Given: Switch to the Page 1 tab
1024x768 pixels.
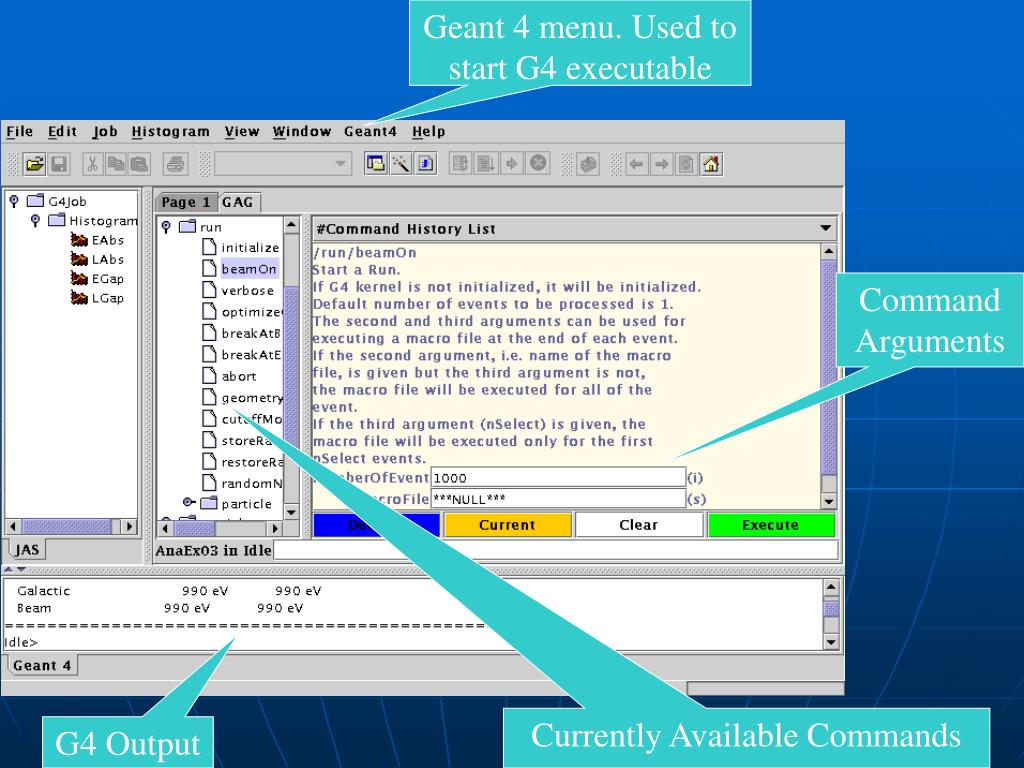Looking at the screenshot, I should click(185, 202).
